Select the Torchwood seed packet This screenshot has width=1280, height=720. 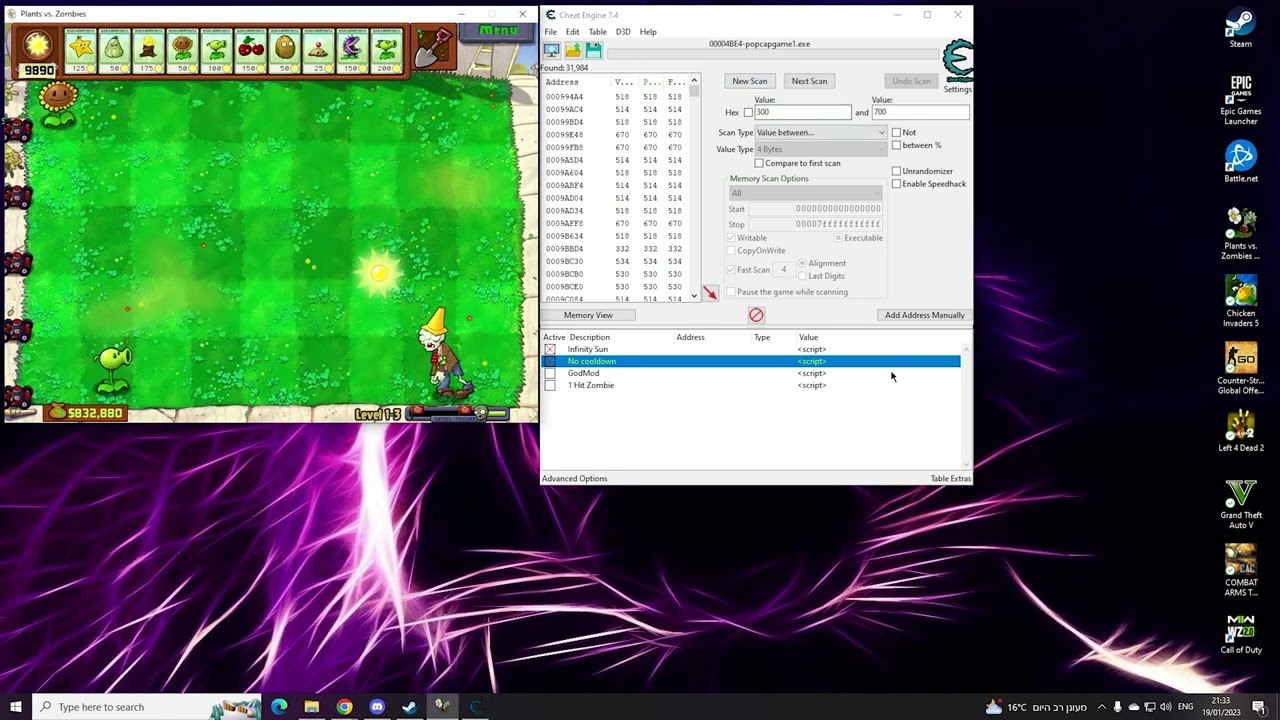[x=148, y=51]
